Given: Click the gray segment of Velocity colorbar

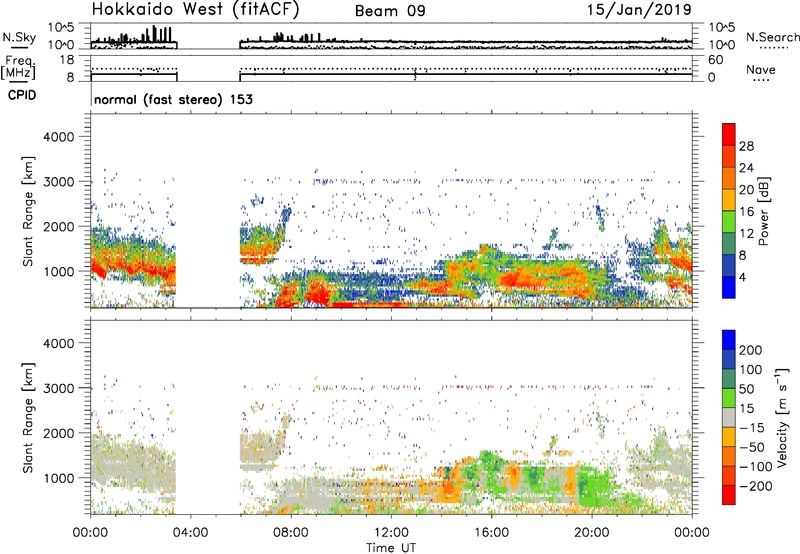Looking at the screenshot, I should pyautogui.click(x=729, y=417).
